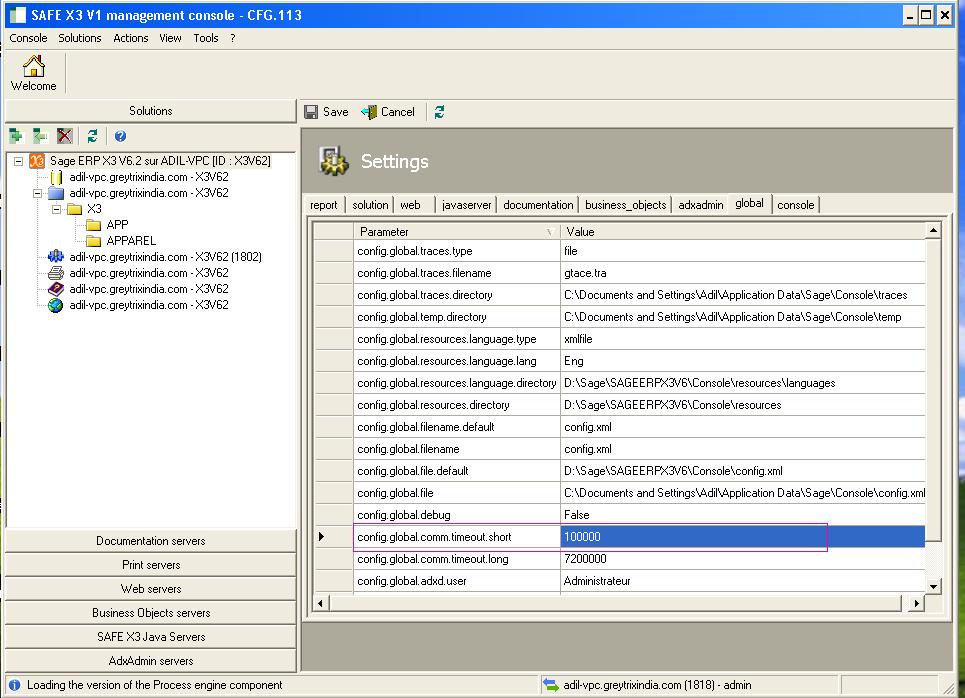This screenshot has height=698, width=965.
Task: Click the refresh icon in Solutions toolbar
Action: (x=92, y=135)
